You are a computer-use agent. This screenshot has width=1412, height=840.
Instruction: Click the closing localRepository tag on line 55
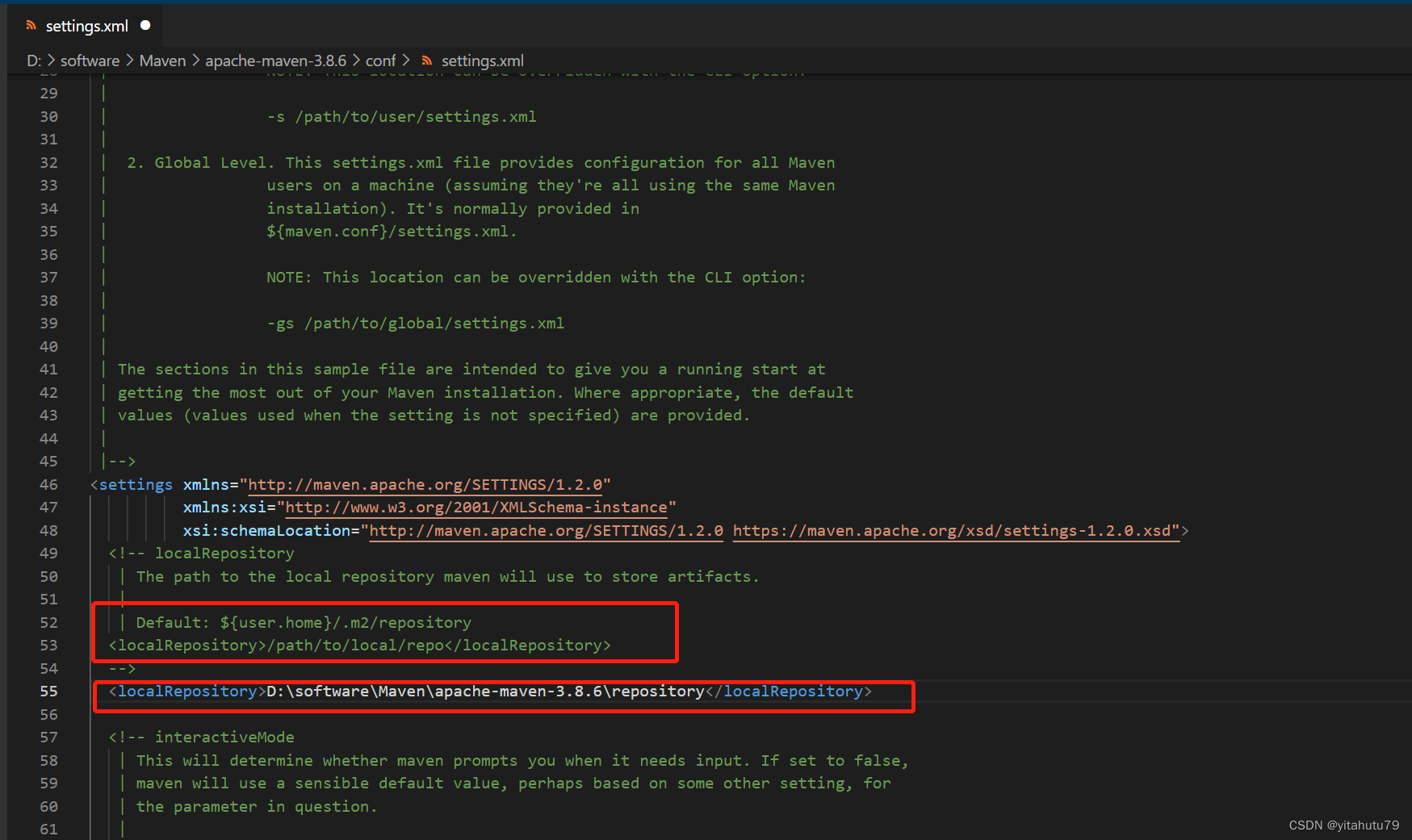(789, 692)
